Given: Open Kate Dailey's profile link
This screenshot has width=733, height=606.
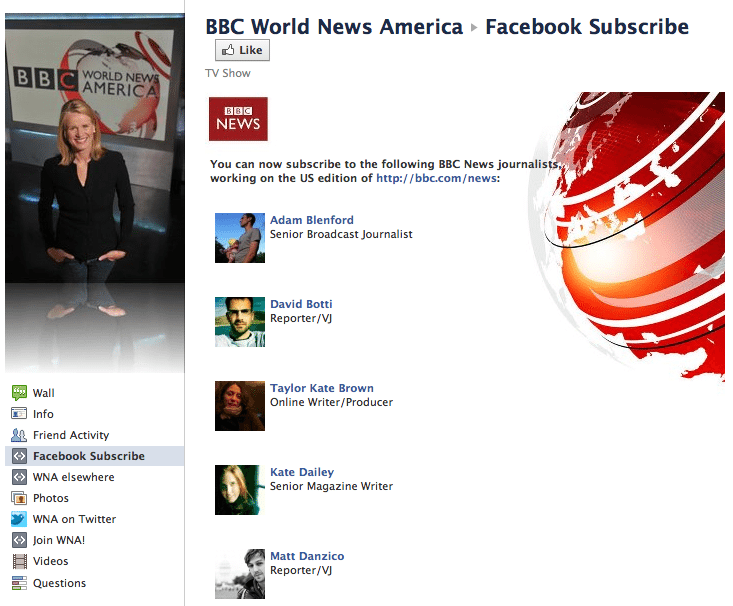Looking at the screenshot, I should point(302,472).
